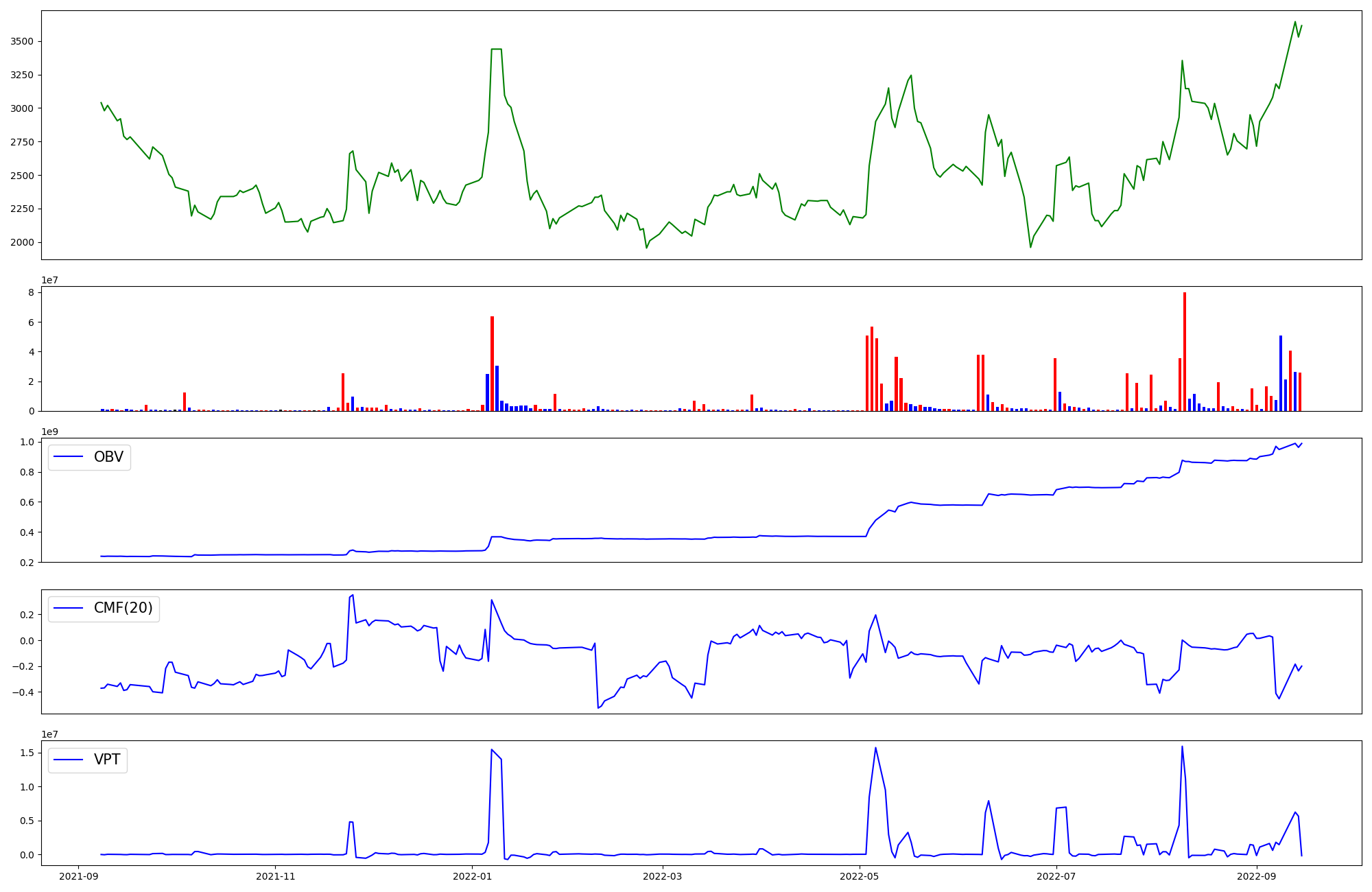Click the January 2022 price peak plateau
The height and width of the screenshot is (892, 1372).
coord(497,49)
